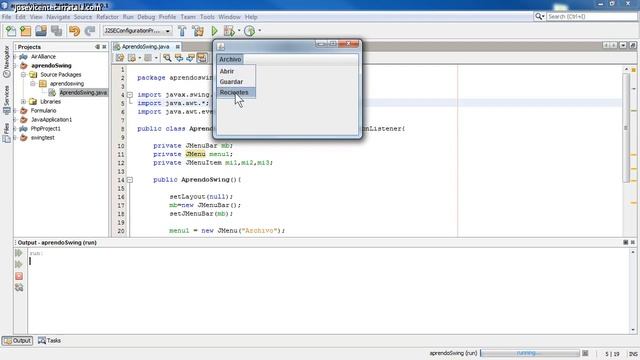Image resolution: width=640 pixels, height=360 pixels.
Task: Stop the running process in Output panel
Action: pos(19,276)
